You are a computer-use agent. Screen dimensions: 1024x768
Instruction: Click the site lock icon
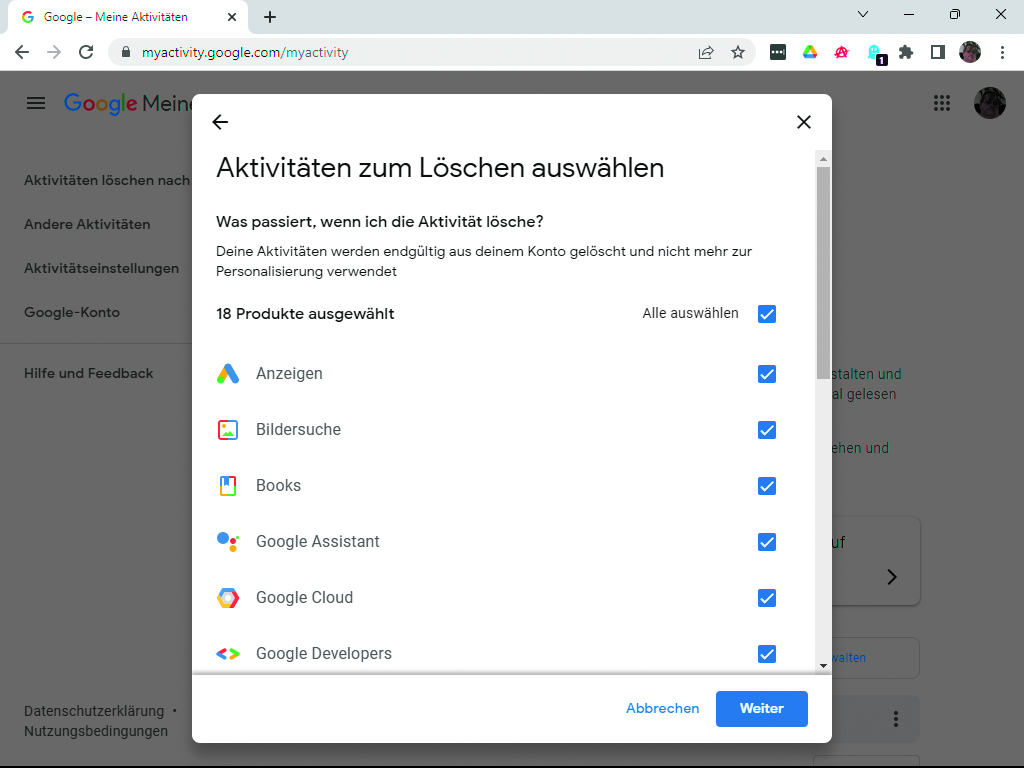tap(126, 52)
